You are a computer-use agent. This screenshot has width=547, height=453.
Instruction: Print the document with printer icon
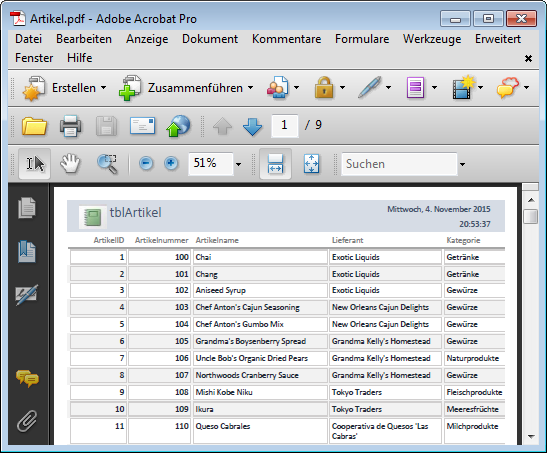[70, 126]
